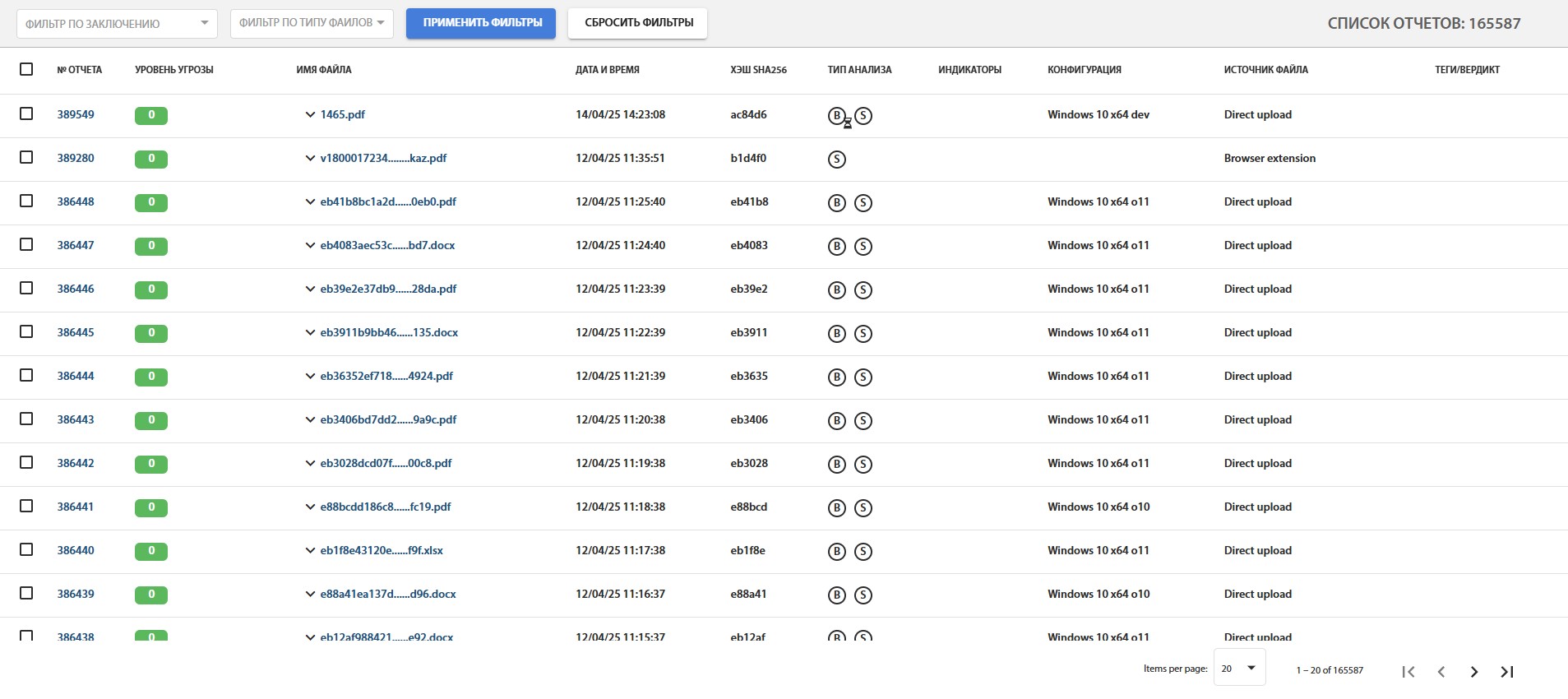Click the threat level column header
1568x699 pixels.
173,70
